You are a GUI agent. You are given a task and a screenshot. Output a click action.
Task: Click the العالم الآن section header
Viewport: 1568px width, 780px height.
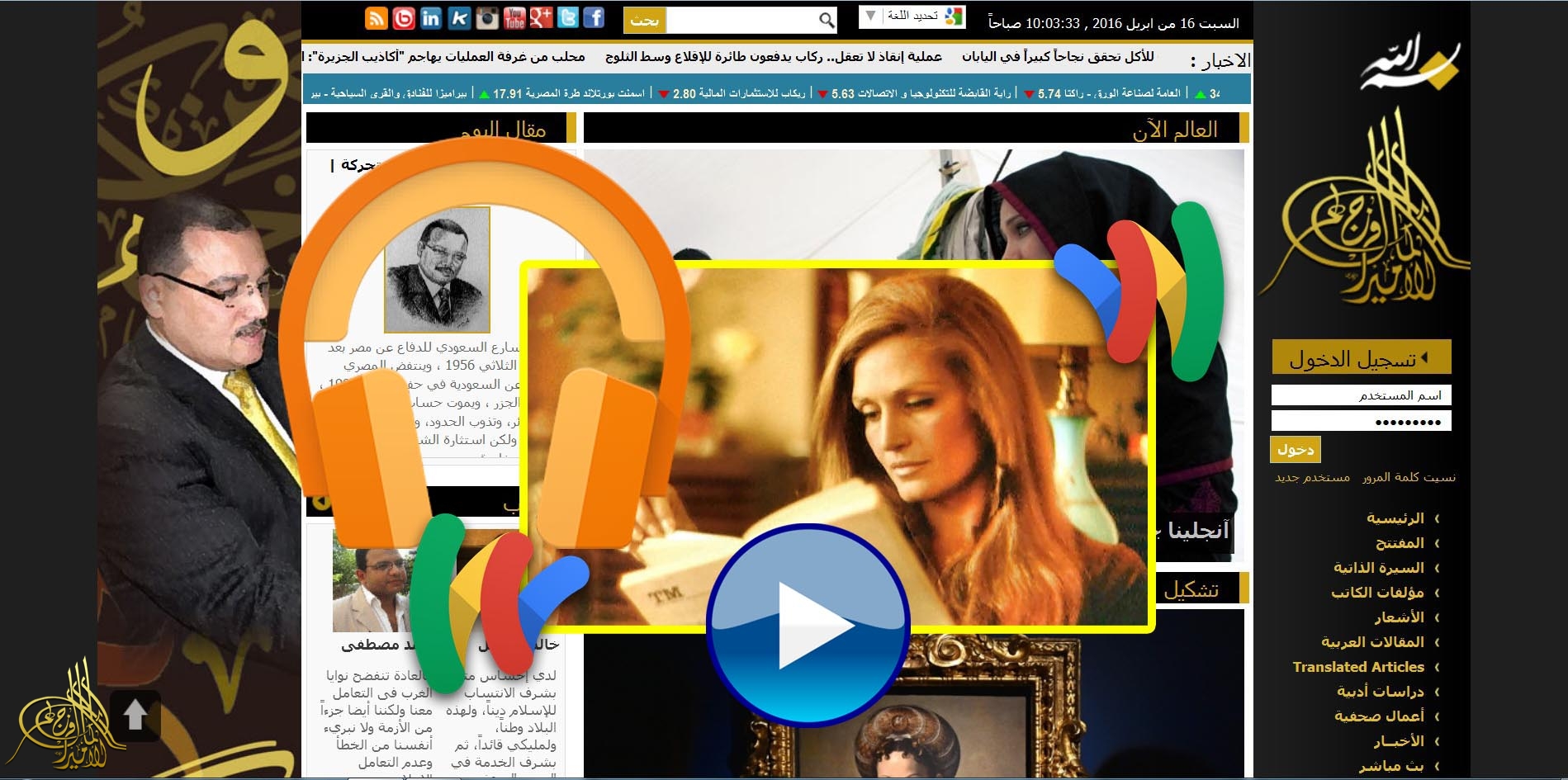click(x=917, y=129)
